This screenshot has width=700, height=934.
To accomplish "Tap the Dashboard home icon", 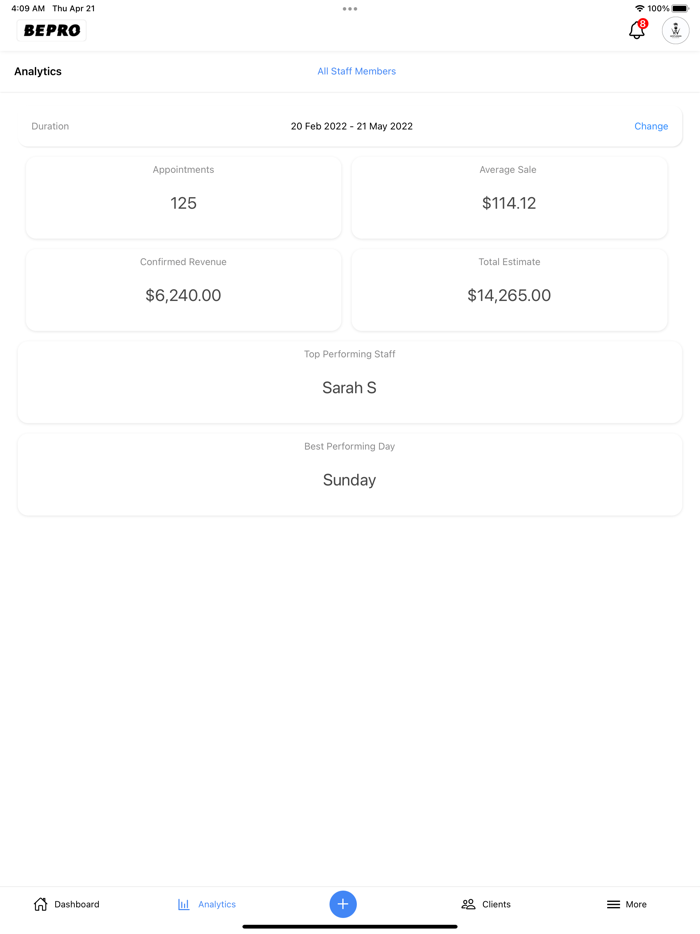I will [41, 904].
